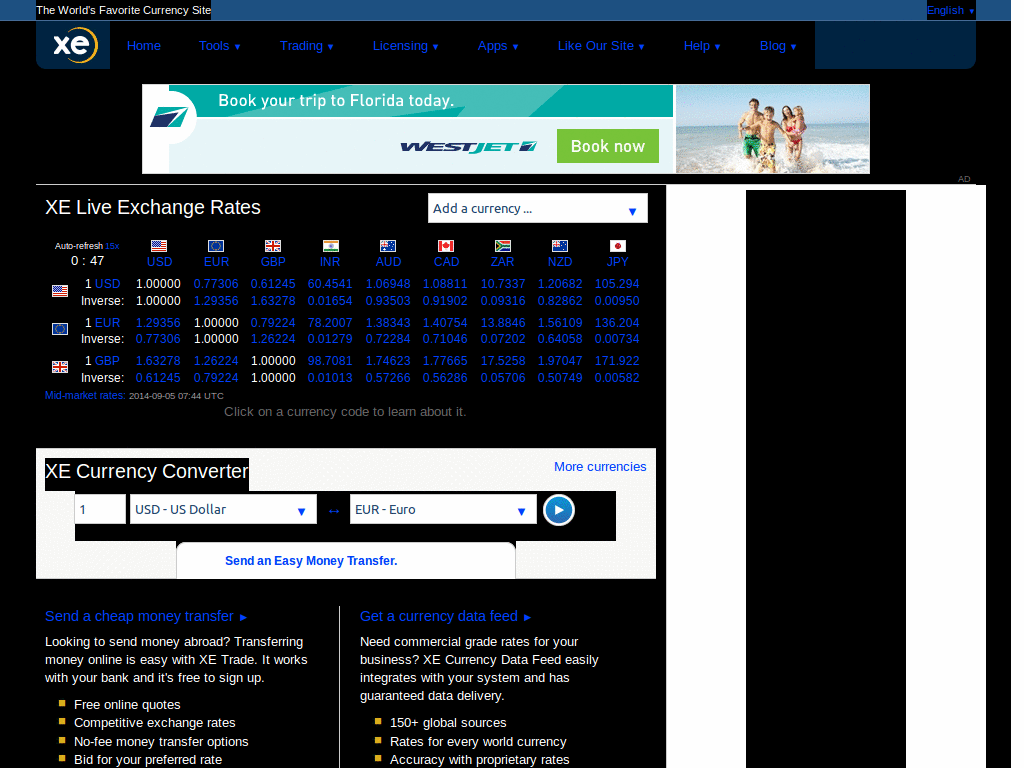Click the rate 0.77306 in the 1 USD row
The image size is (1024, 768).
point(216,284)
